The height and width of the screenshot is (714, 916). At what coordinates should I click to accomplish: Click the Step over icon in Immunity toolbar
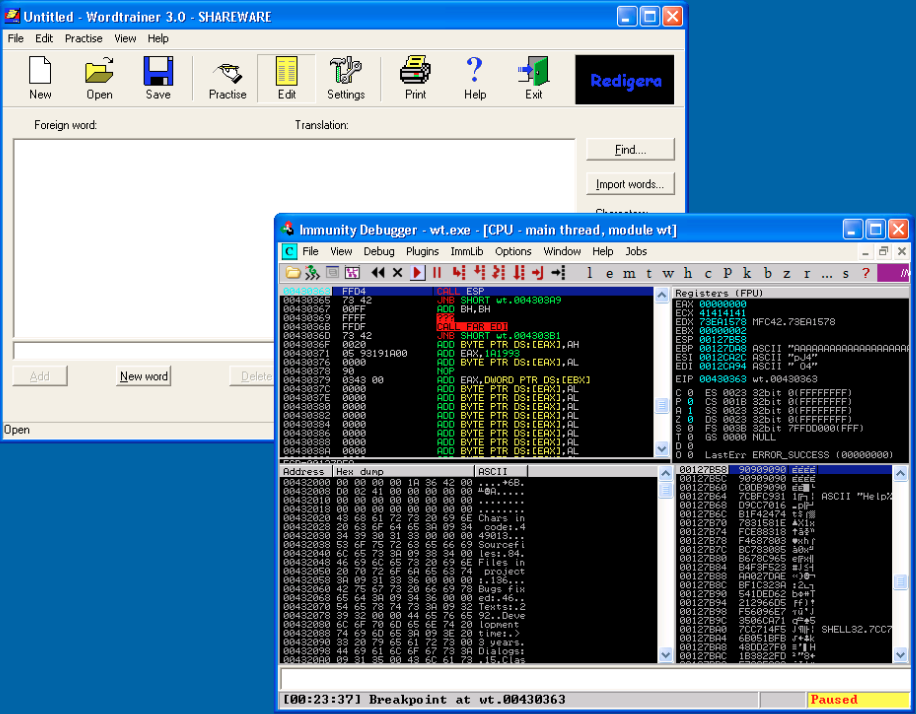(x=479, y=273)
